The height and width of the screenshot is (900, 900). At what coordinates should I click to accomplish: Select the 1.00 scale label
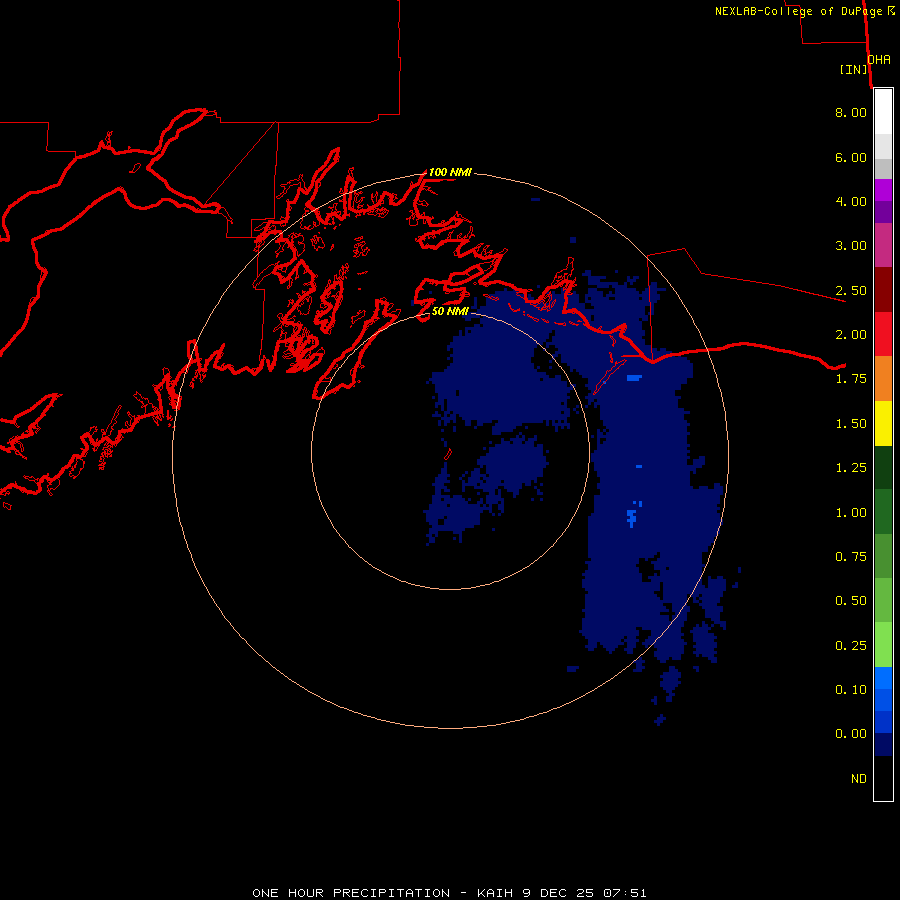tap(851, 513)
